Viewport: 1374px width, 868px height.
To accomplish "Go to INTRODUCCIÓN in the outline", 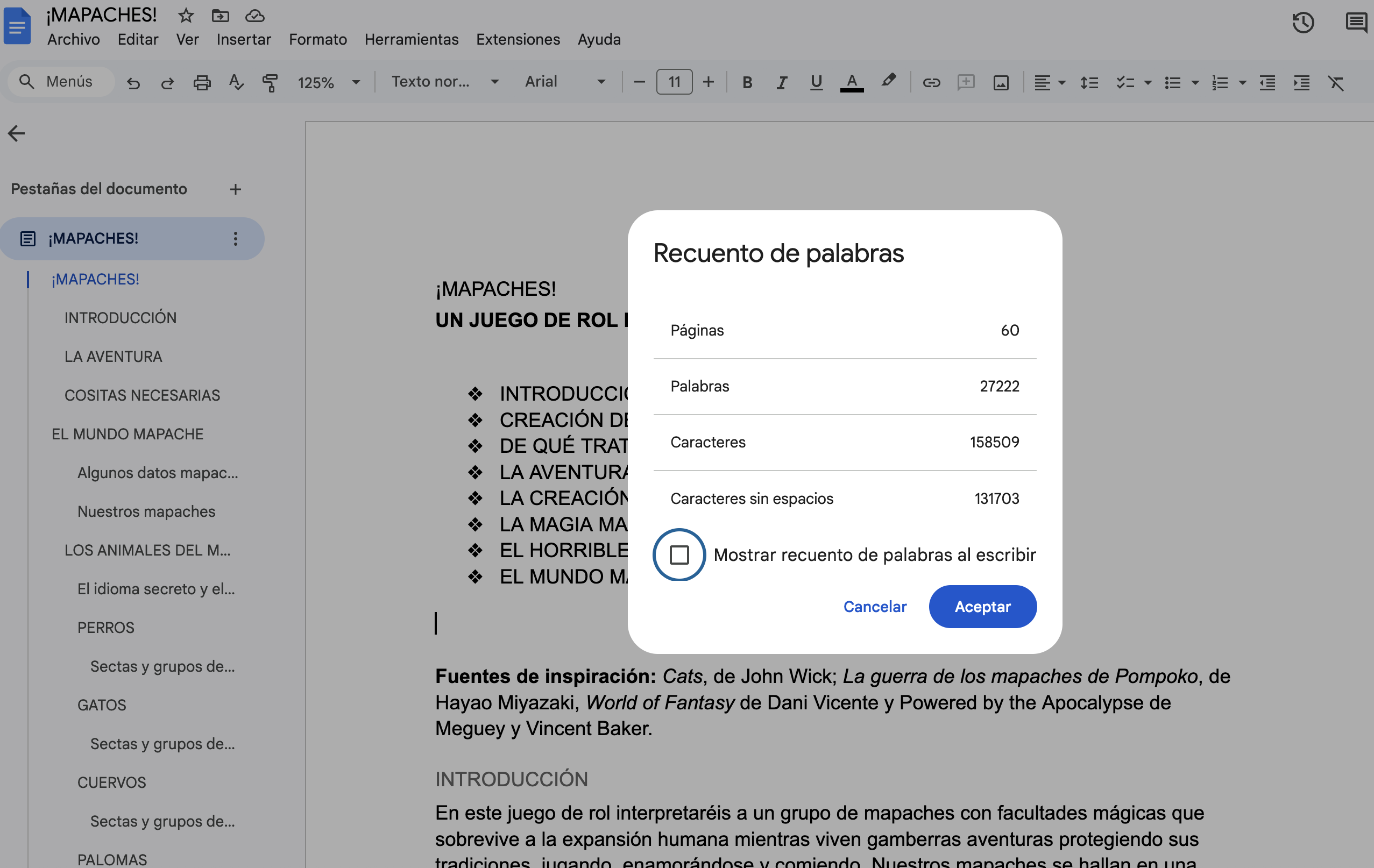I will click(121, 318).
